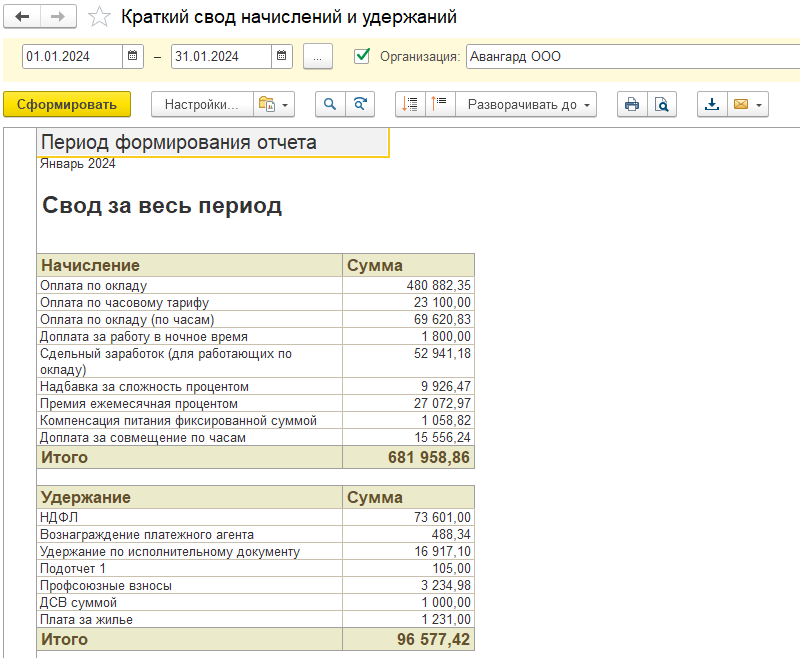Screen dimensions: 800x658
Task: Open print preview icon
Action: [x=662, y=105]
